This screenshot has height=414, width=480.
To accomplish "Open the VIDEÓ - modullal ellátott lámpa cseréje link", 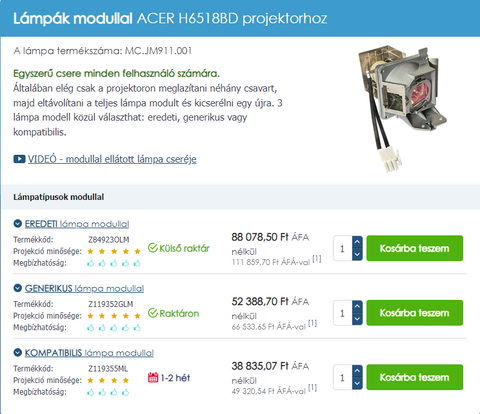I will pyautogui.click(x=112, y=159).
